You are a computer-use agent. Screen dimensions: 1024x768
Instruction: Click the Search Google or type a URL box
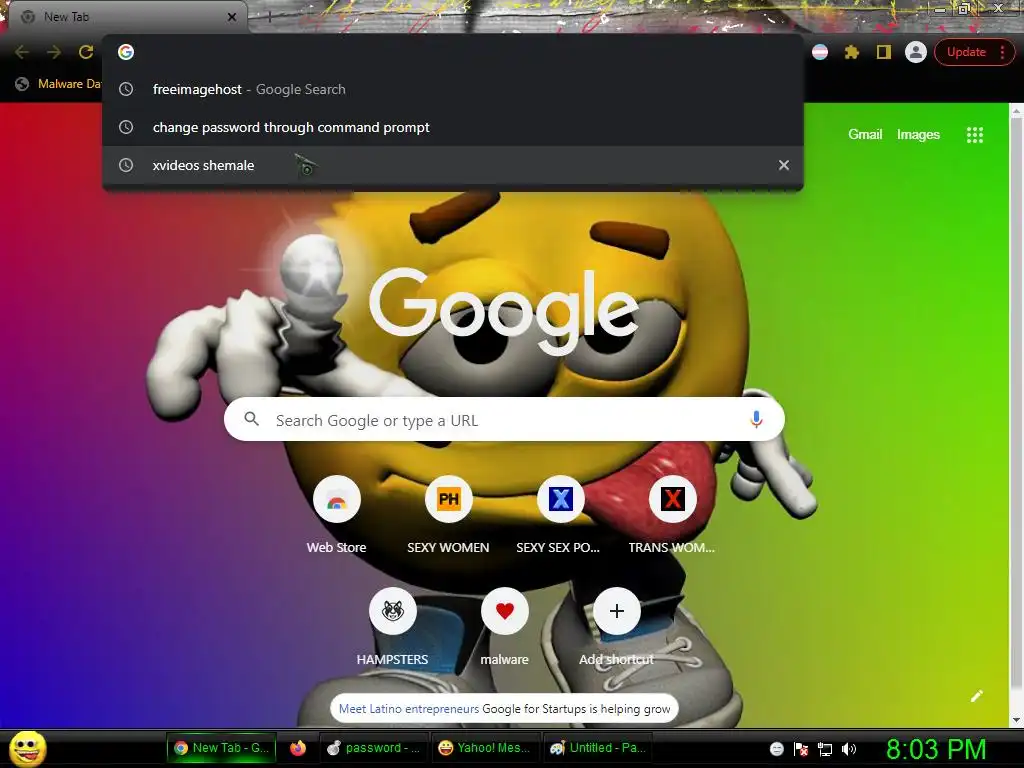click(x=504, y=419)
